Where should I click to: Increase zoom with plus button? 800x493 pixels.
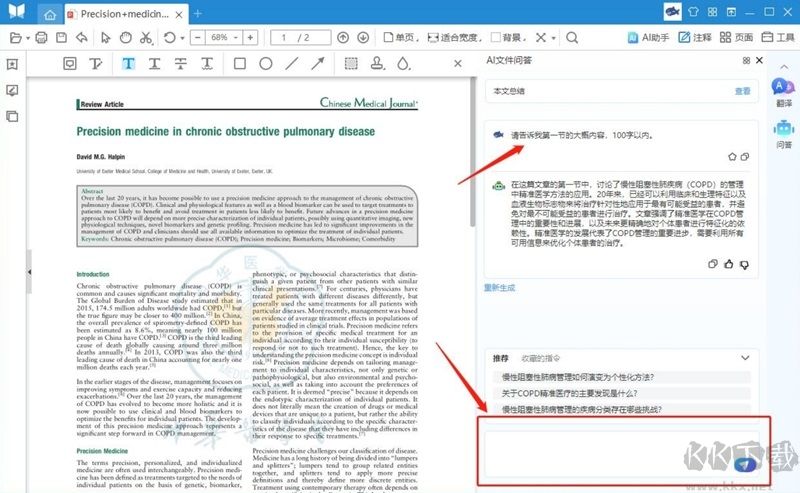coord(250,37)
